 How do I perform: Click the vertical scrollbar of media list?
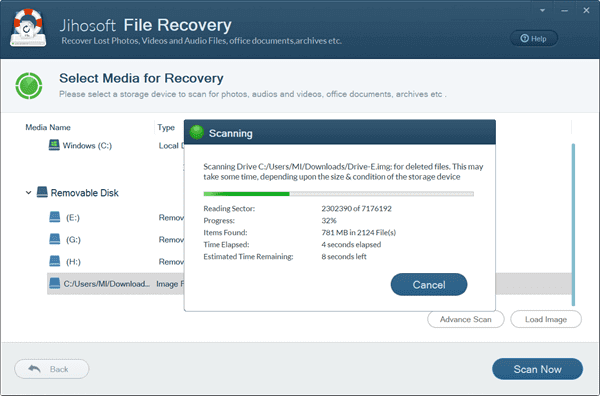click(x=573, y=225)
